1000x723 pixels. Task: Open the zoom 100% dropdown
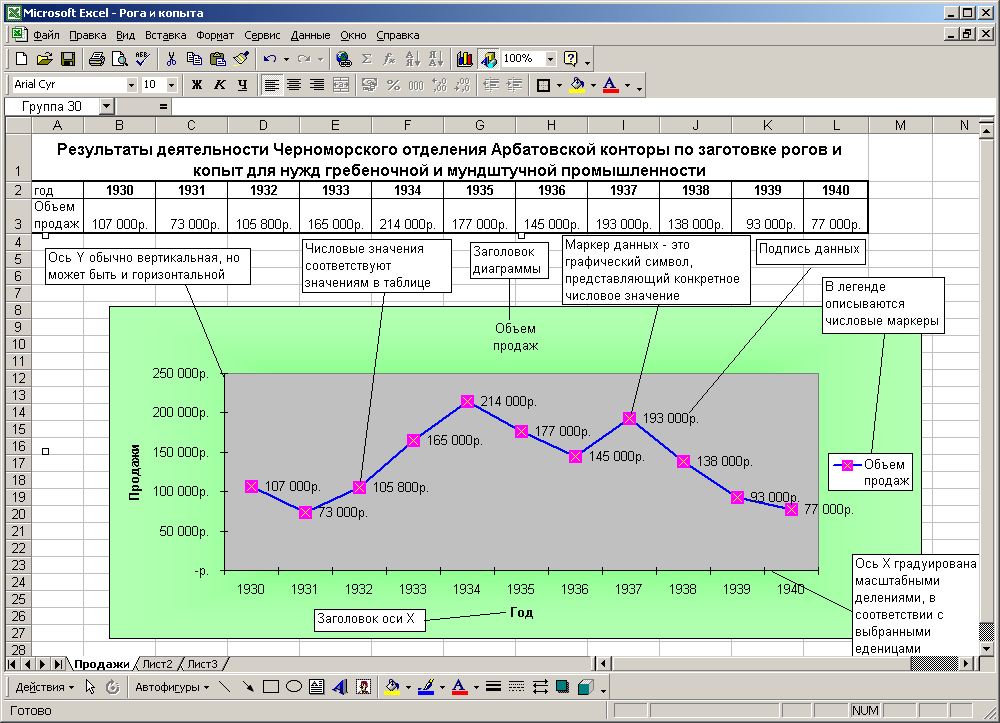pyautogui.click(x=550, y=59)
